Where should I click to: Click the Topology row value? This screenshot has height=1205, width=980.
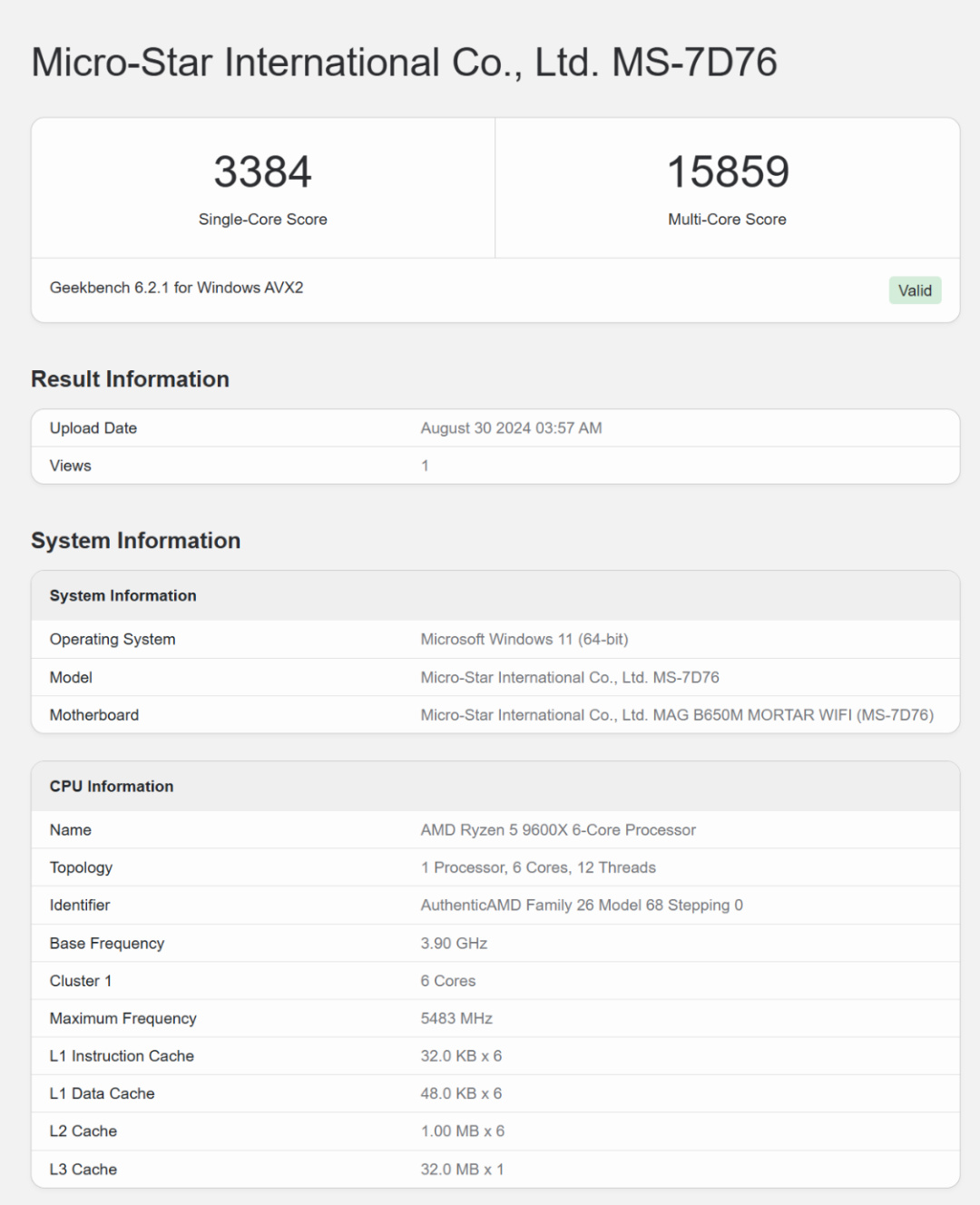538,867
